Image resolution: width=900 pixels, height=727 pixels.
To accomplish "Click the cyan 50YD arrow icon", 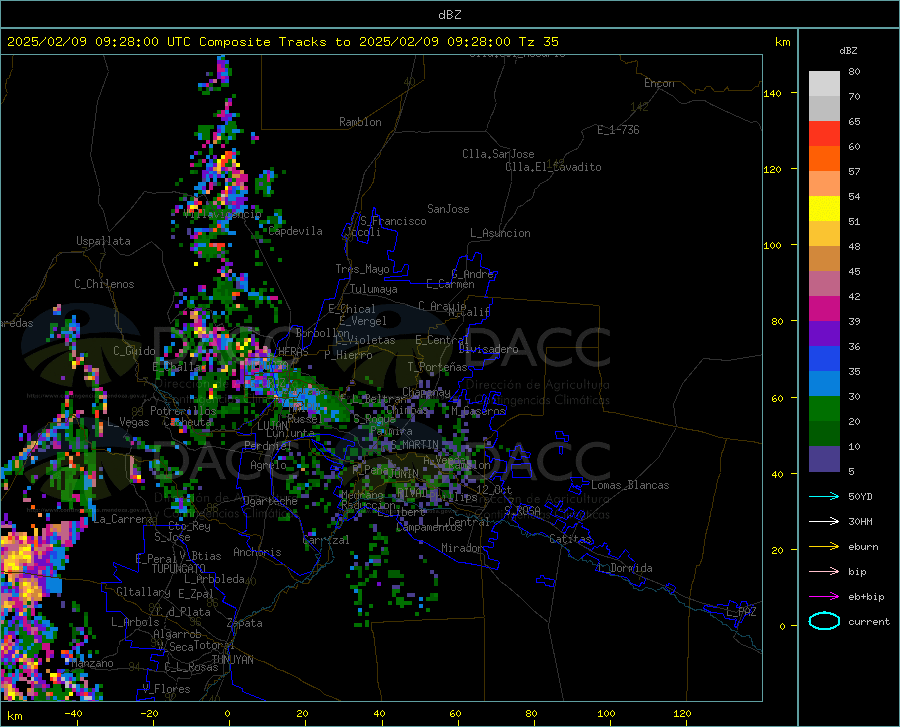I will point(824,496).
